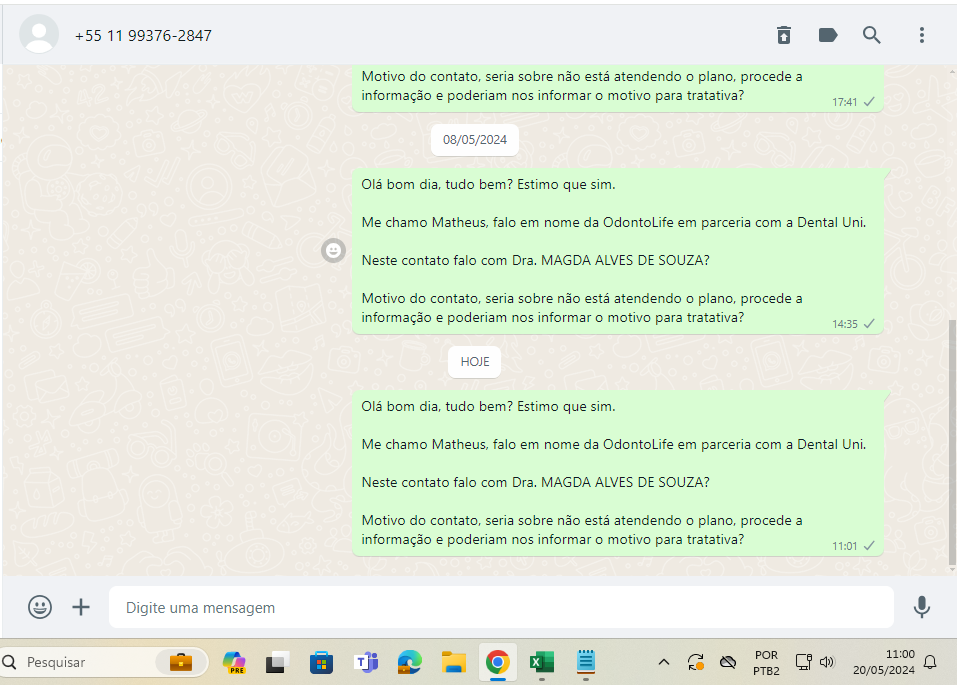Open Microsoft Teams taskbar icon

(366, 662)
